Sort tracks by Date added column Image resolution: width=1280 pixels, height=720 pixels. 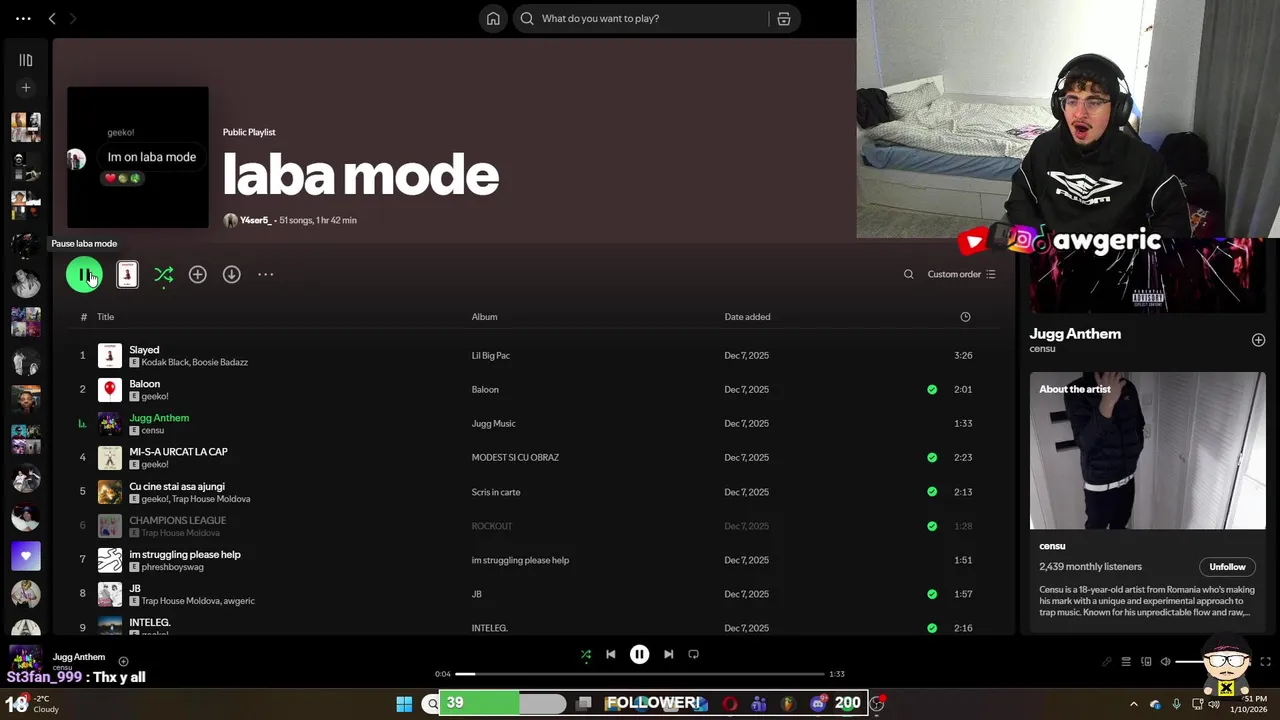pyautogui.click(x=747, y=317)
